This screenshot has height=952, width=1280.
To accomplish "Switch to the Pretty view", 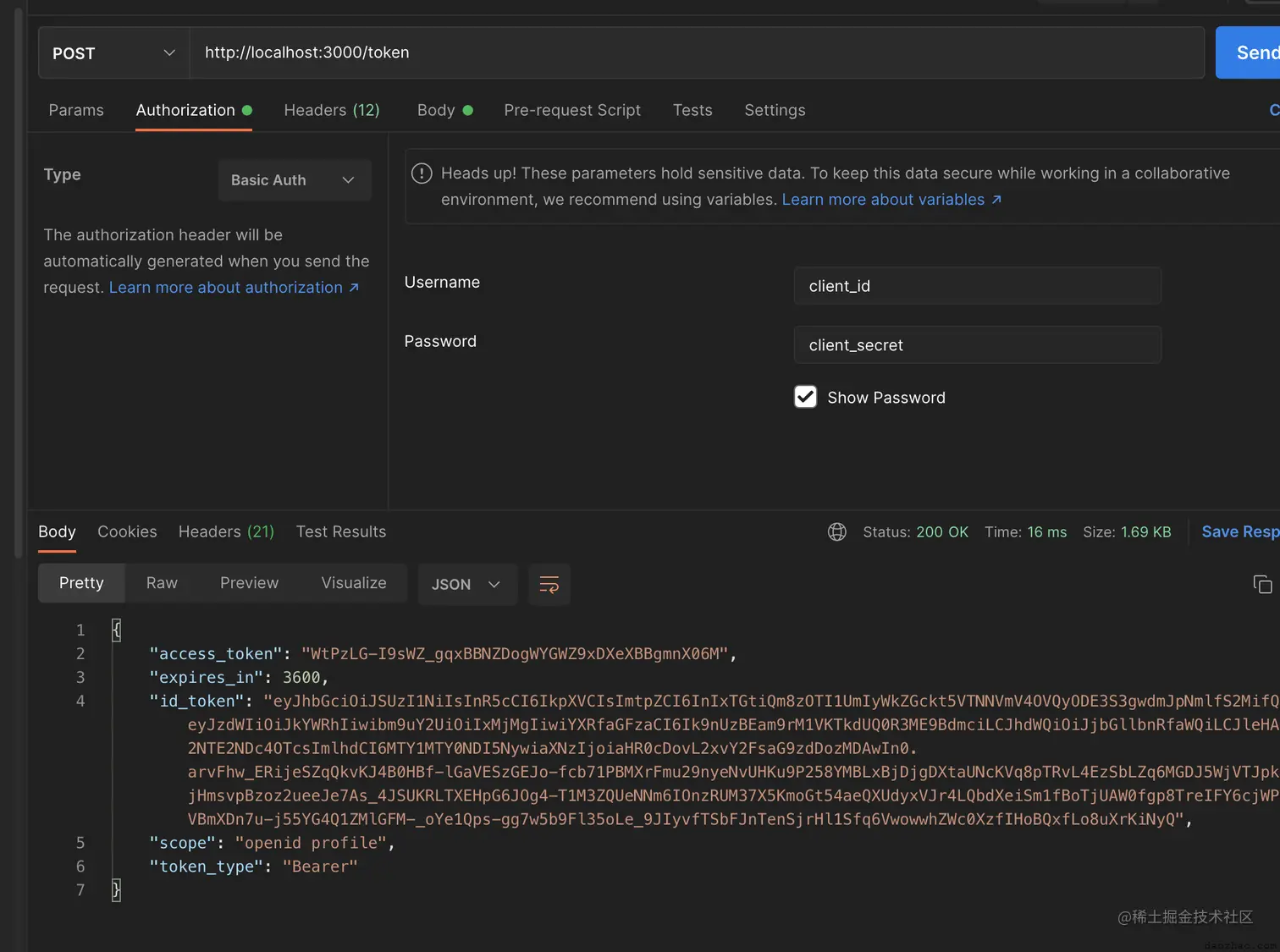I will click(81, 583).
